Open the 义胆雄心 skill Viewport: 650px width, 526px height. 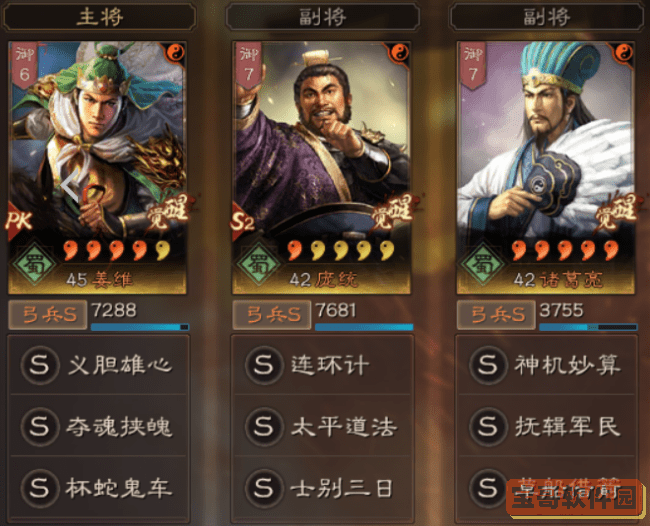point(99,365)
